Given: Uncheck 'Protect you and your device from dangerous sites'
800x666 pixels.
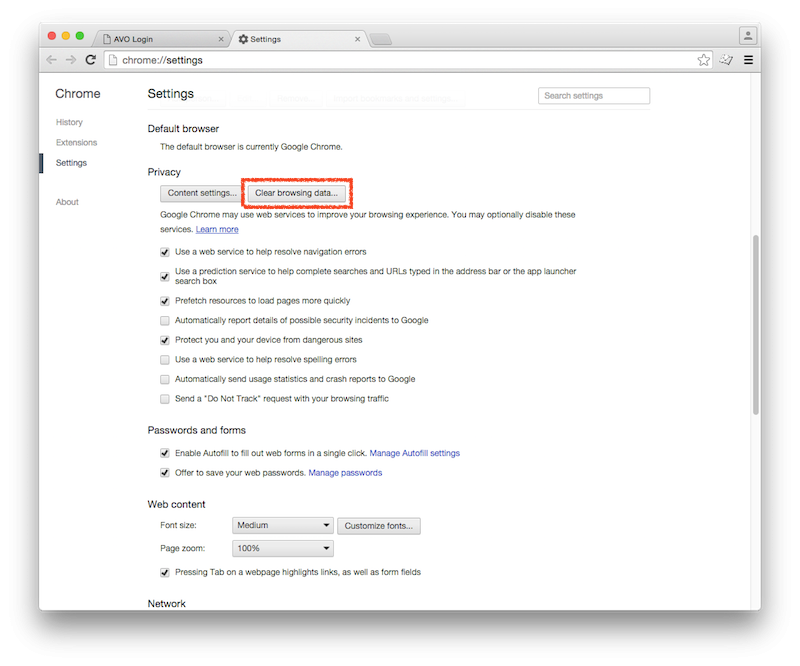Looking at the screenshot, I should tap(164, 339).
